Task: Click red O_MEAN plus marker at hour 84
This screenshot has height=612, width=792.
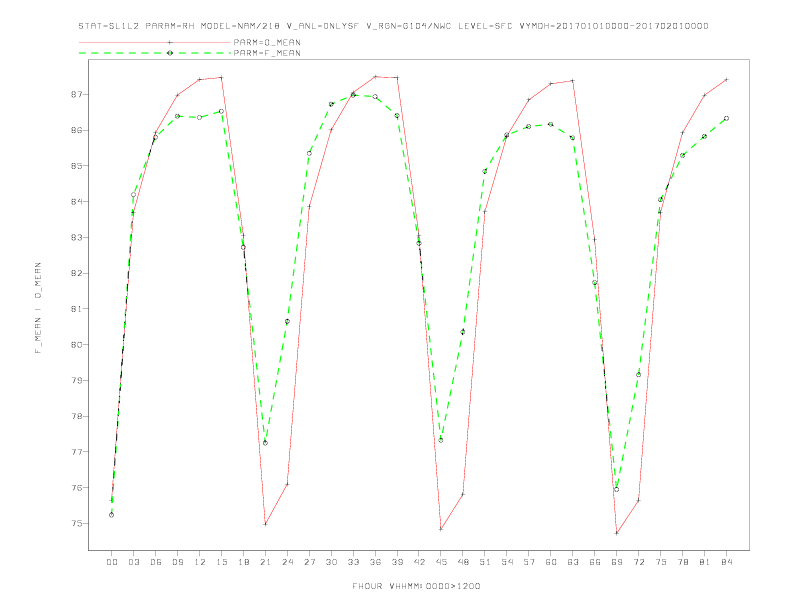Action: pos(726,79)
